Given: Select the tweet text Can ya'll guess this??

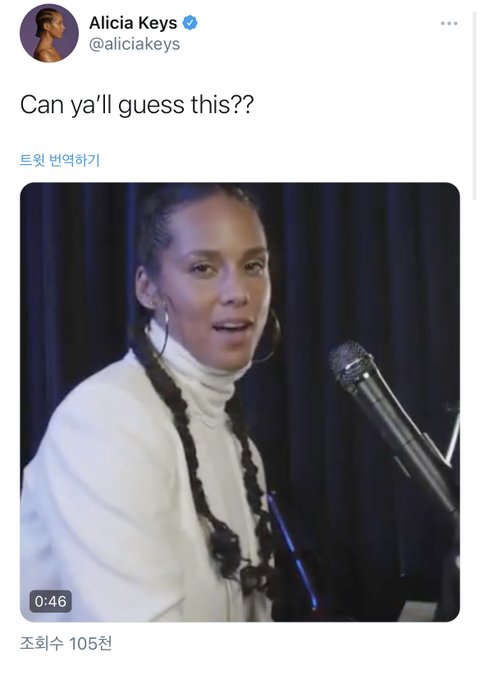Looking at the screenshot, I should coord(137,105).
